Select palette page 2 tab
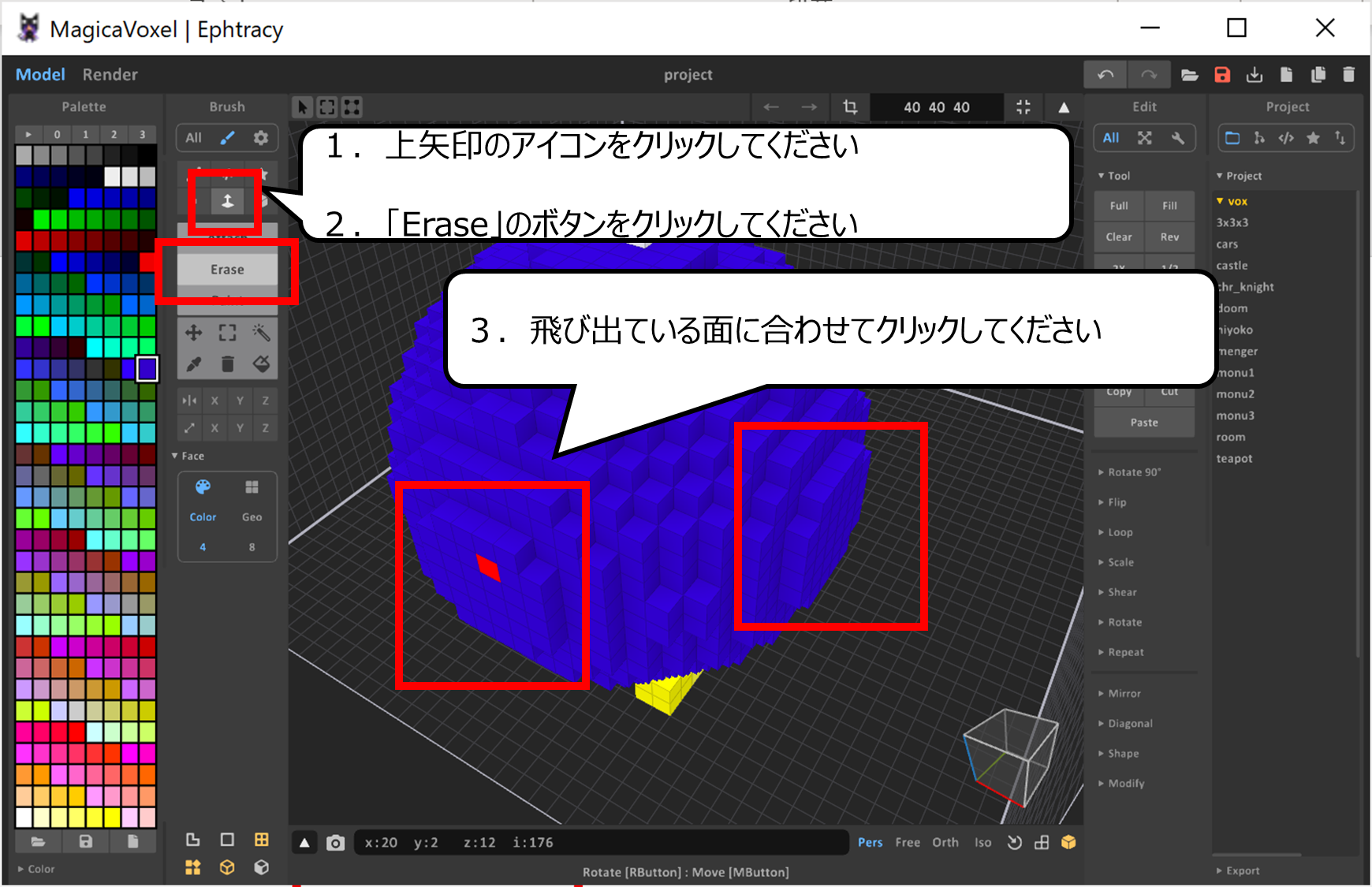 pyautogui.click(x=114, y=135)
